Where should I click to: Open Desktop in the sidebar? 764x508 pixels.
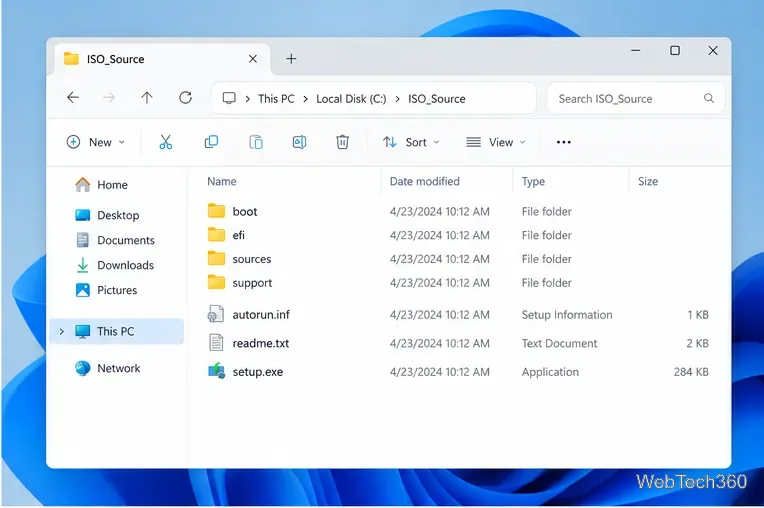pyautogui.click(x=107, y=215)
